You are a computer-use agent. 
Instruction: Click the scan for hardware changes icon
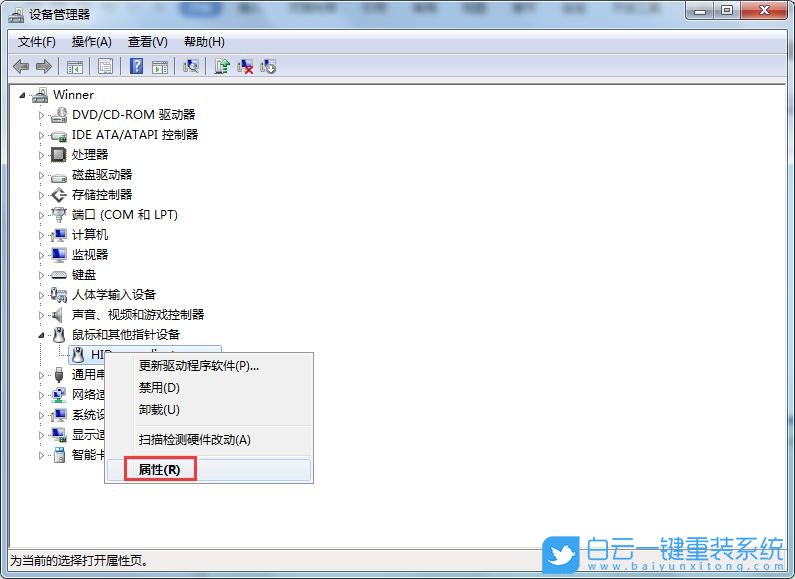pos(191,66)
